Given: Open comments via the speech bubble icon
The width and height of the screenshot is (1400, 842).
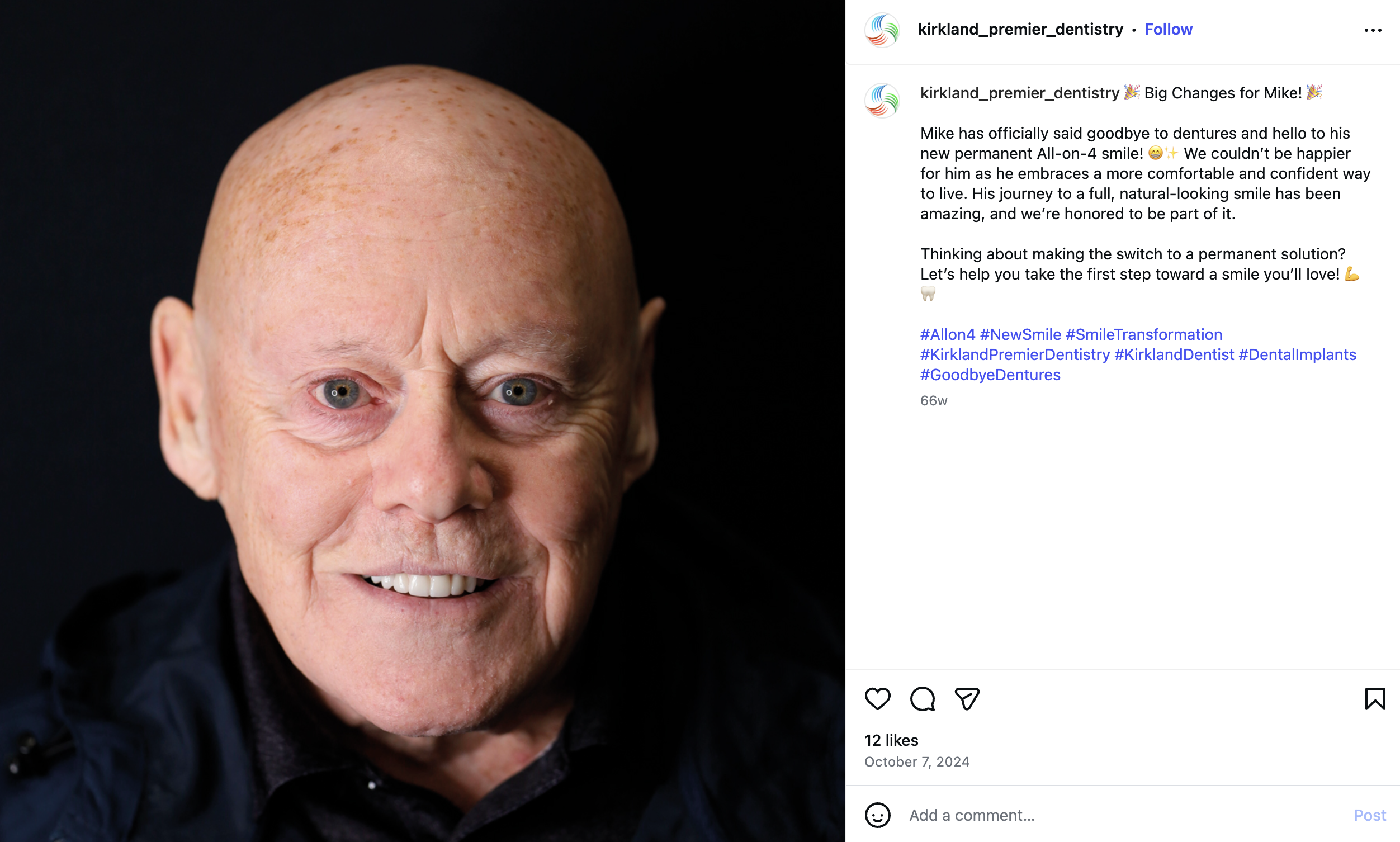Looking at the screenshot, I should [923, 698].
